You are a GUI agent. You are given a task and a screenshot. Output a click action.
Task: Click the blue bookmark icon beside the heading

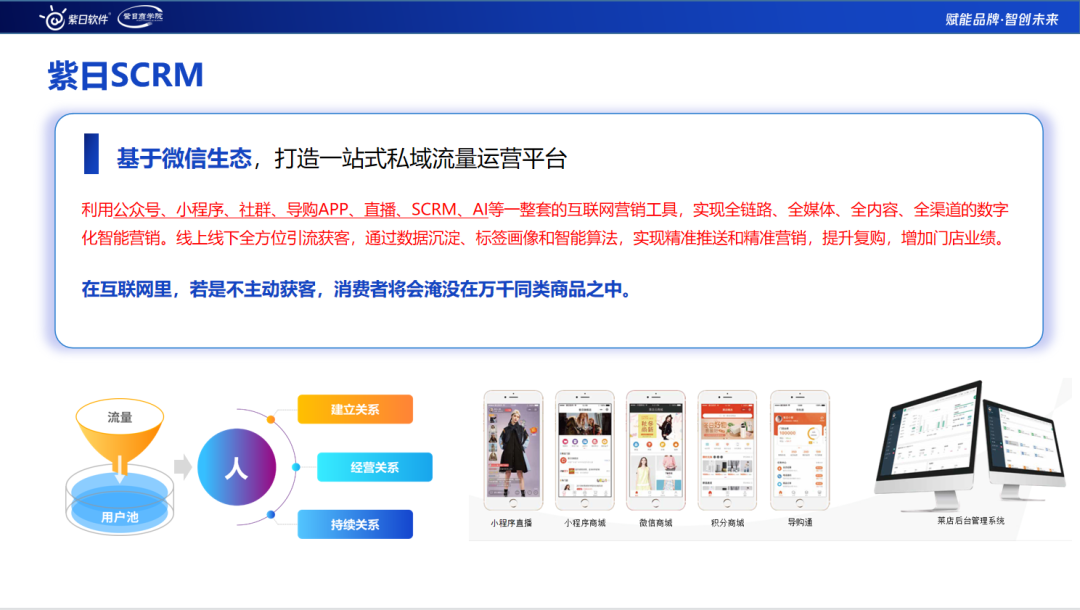[x=91, y=152]
